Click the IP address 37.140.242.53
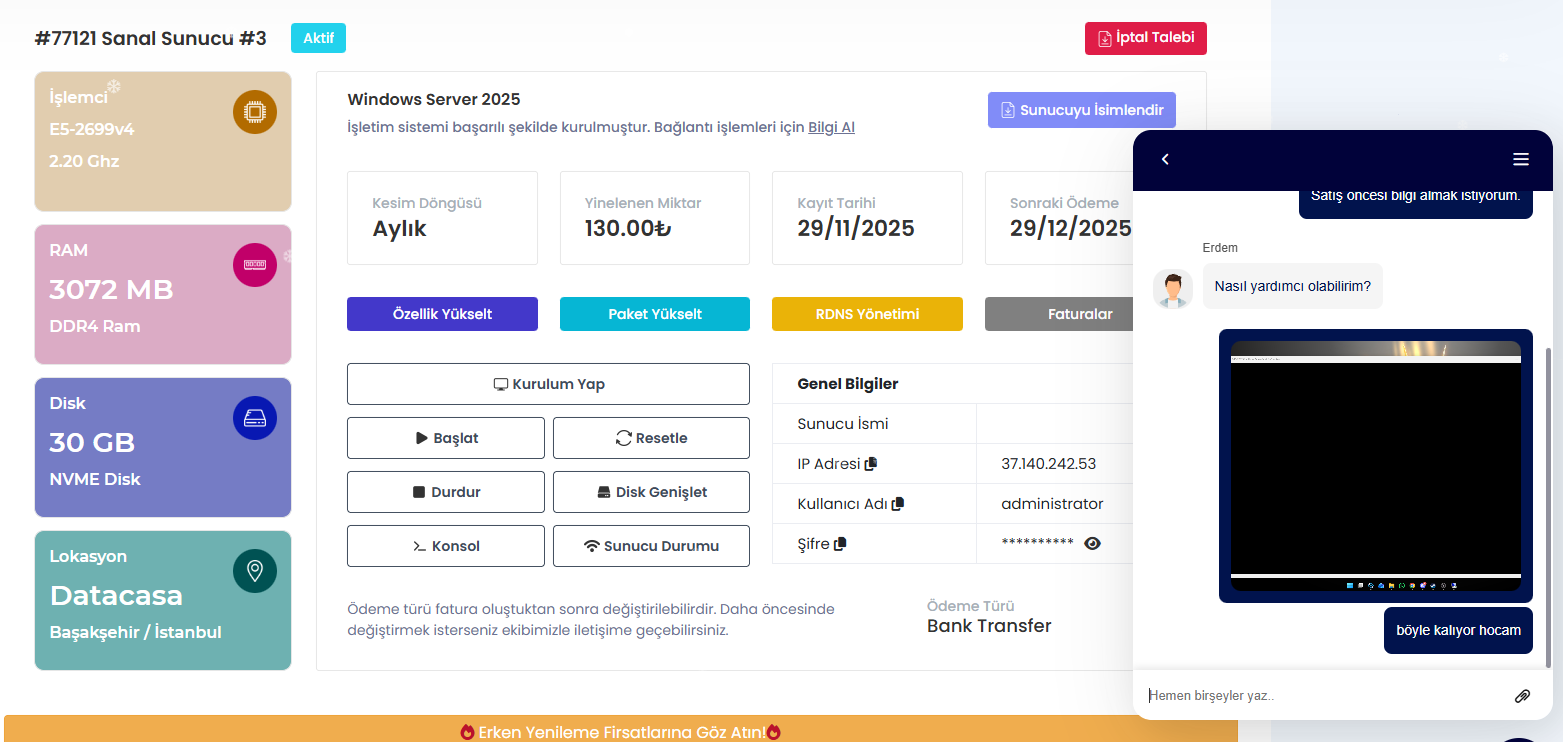The height and width of the screenshot is (742, 1563). [x=1048, y=464]
